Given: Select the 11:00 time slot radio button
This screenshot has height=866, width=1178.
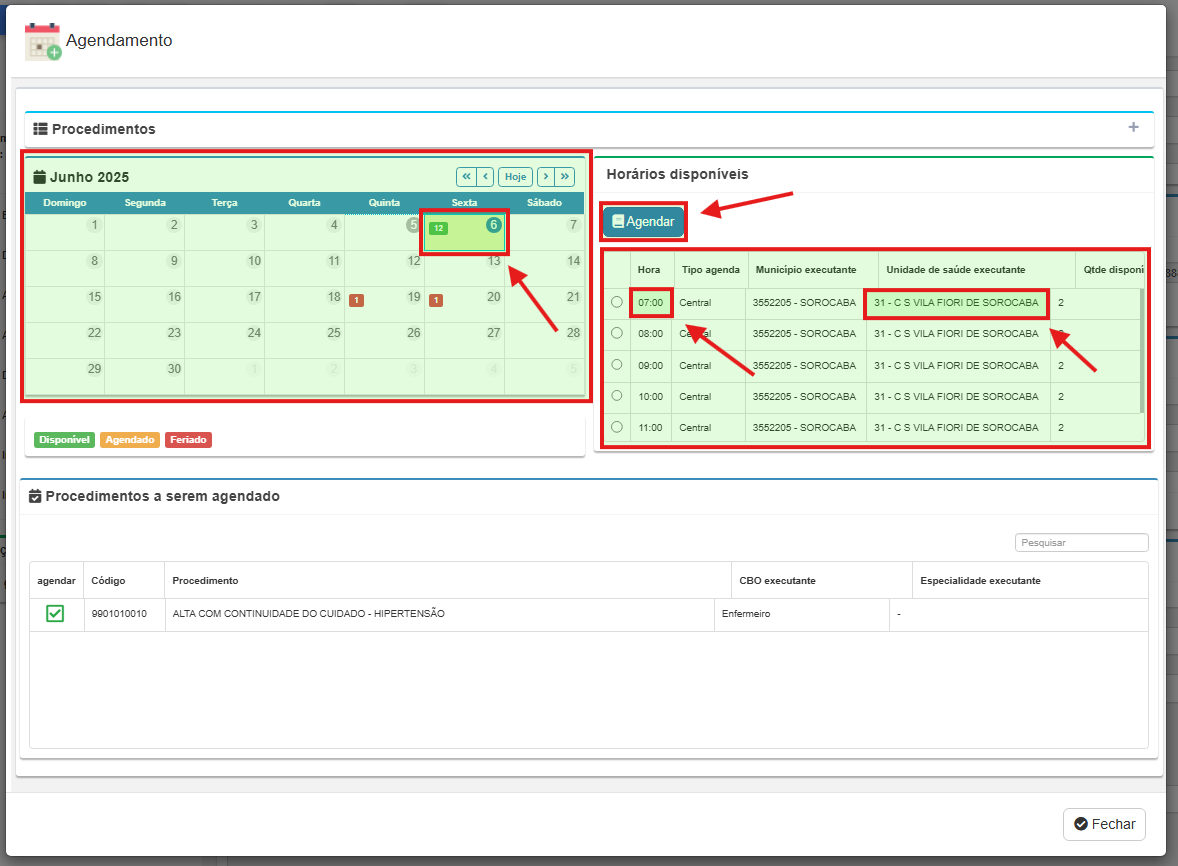Looking at the screenshot, I should (x=617, y=427).
